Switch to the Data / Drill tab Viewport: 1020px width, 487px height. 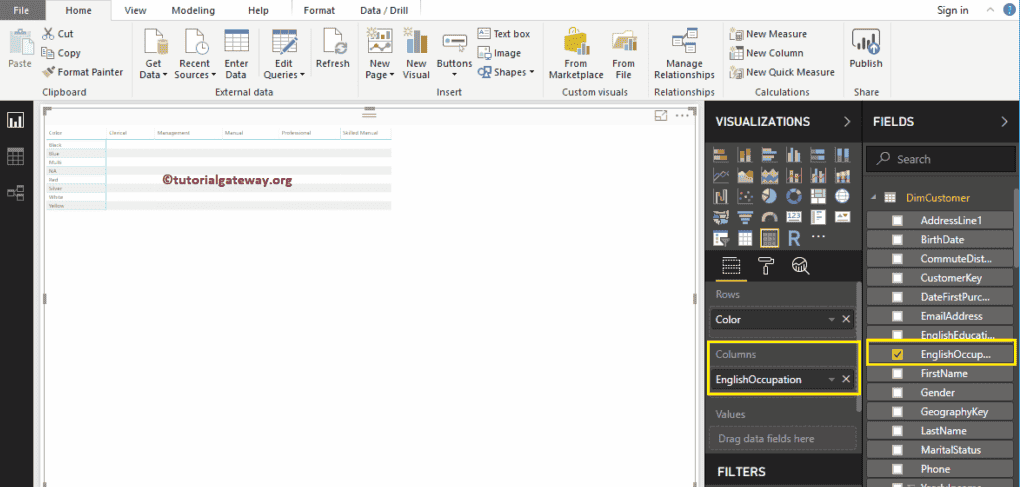coord(384,10)
